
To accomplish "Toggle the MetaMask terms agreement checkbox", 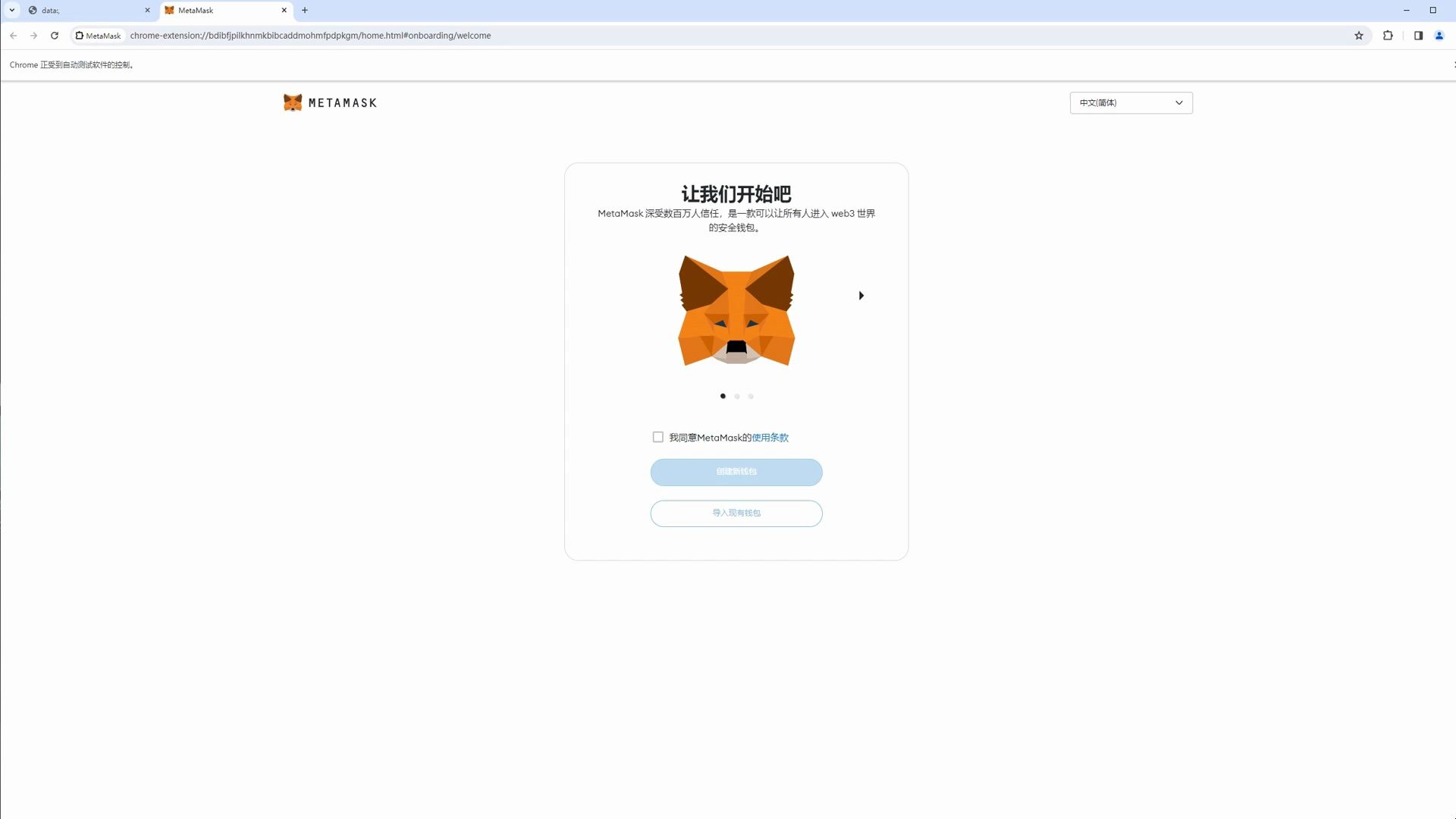I will coord(658,437).
